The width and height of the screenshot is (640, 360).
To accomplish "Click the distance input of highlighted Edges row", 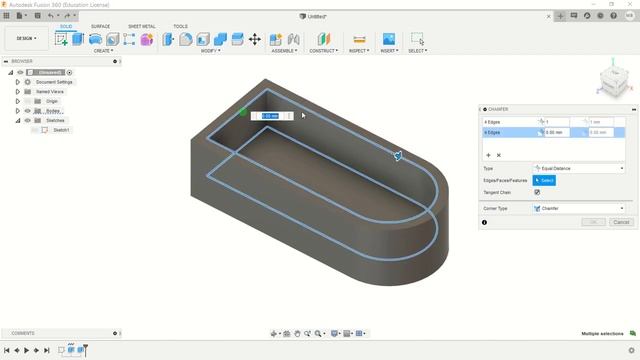I will [557, 132].
